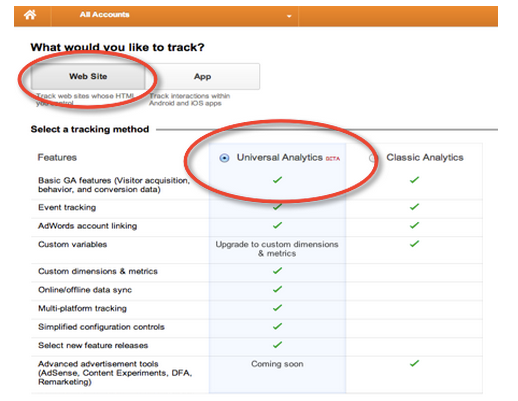Screen dimensions: 518x401
Task: Click Universal checkmark for Select new feature releases
Action: click(277, 345)
